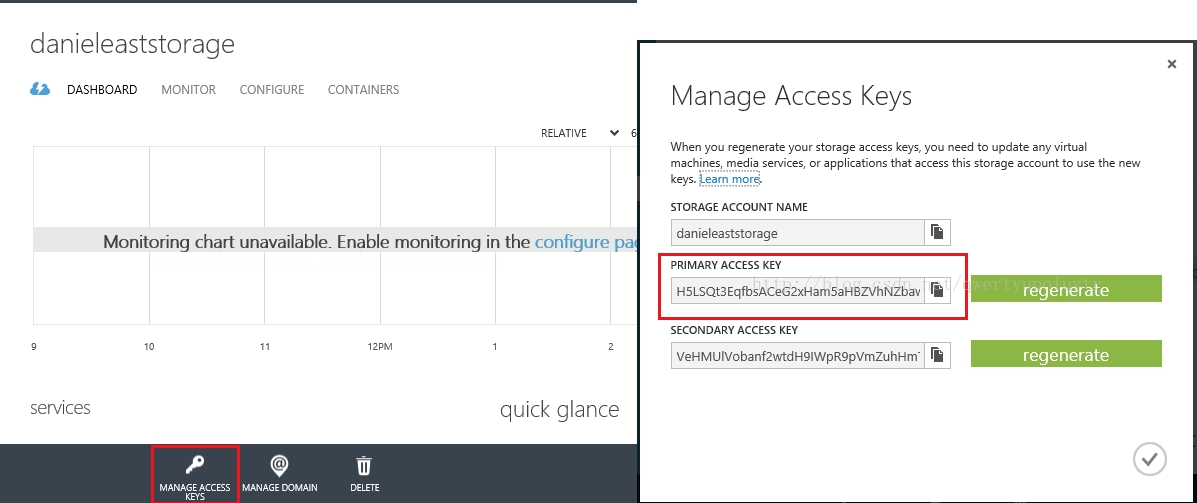This screenshot has height=503, width=1197.
Task: Switch to the Dashboard tab
Action: [x=102, y=90]
